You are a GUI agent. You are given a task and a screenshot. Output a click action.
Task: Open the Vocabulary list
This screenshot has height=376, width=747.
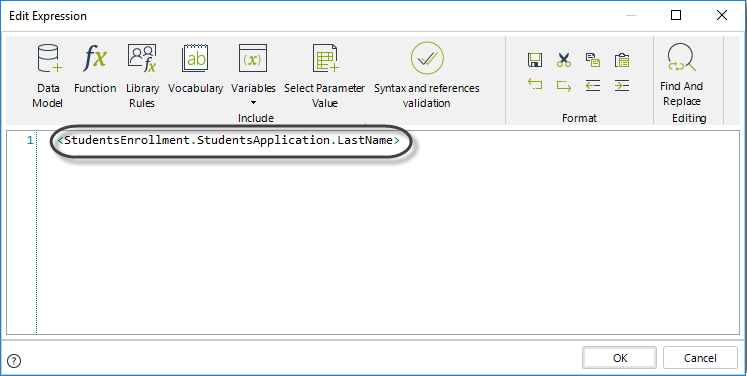point(195,68)
